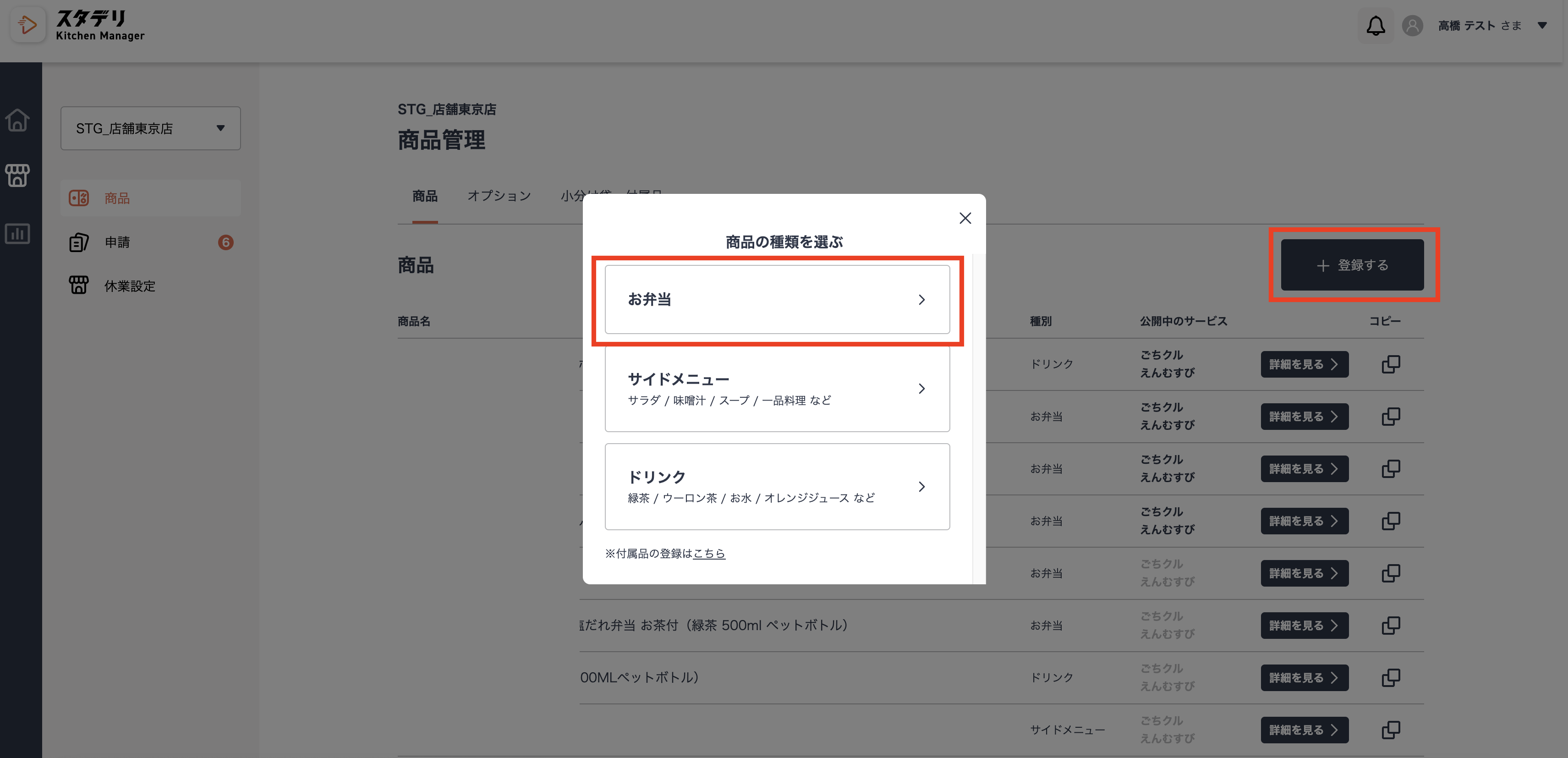
Task: Close the 商品の種類を選ぶ dialog
Action: [965, 218]
